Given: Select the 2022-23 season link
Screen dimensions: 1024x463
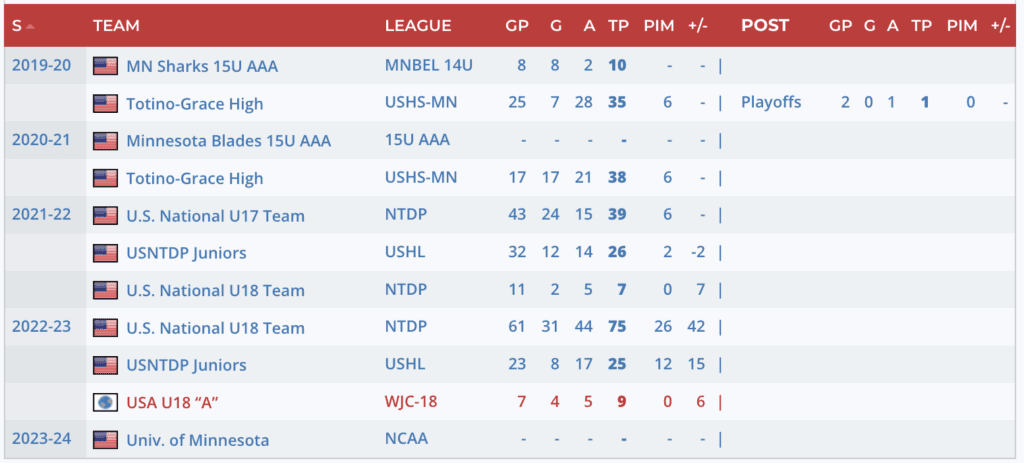Looking at the screenshot, I should (x=41, y=328).
